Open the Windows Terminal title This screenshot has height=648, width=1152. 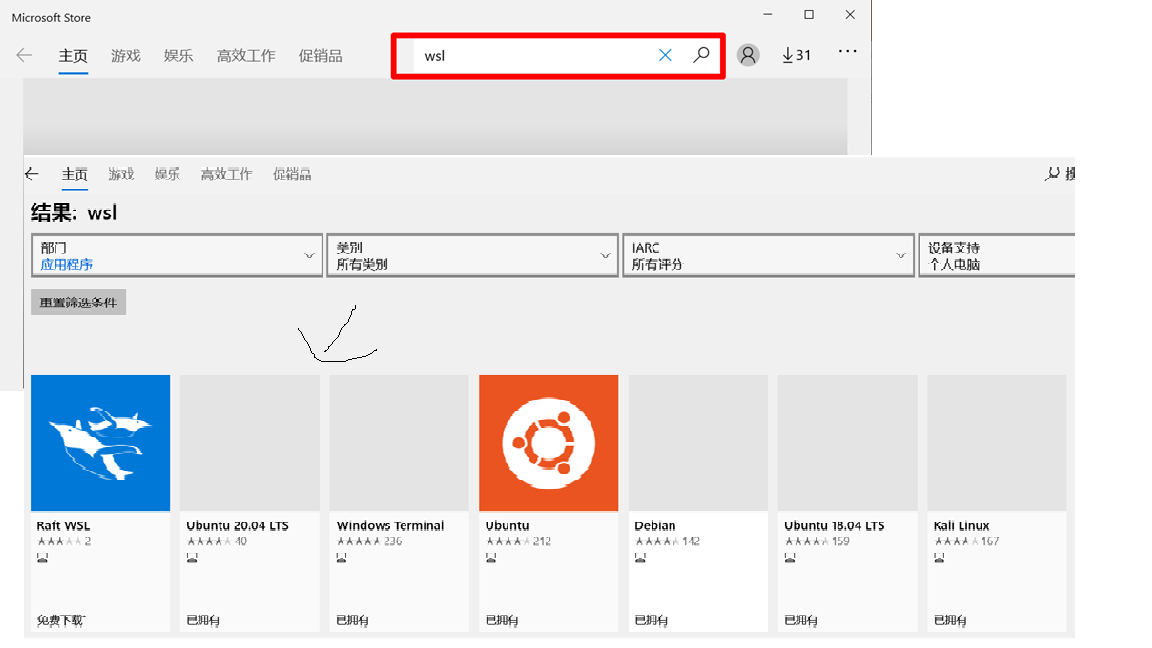coord(390,526)
